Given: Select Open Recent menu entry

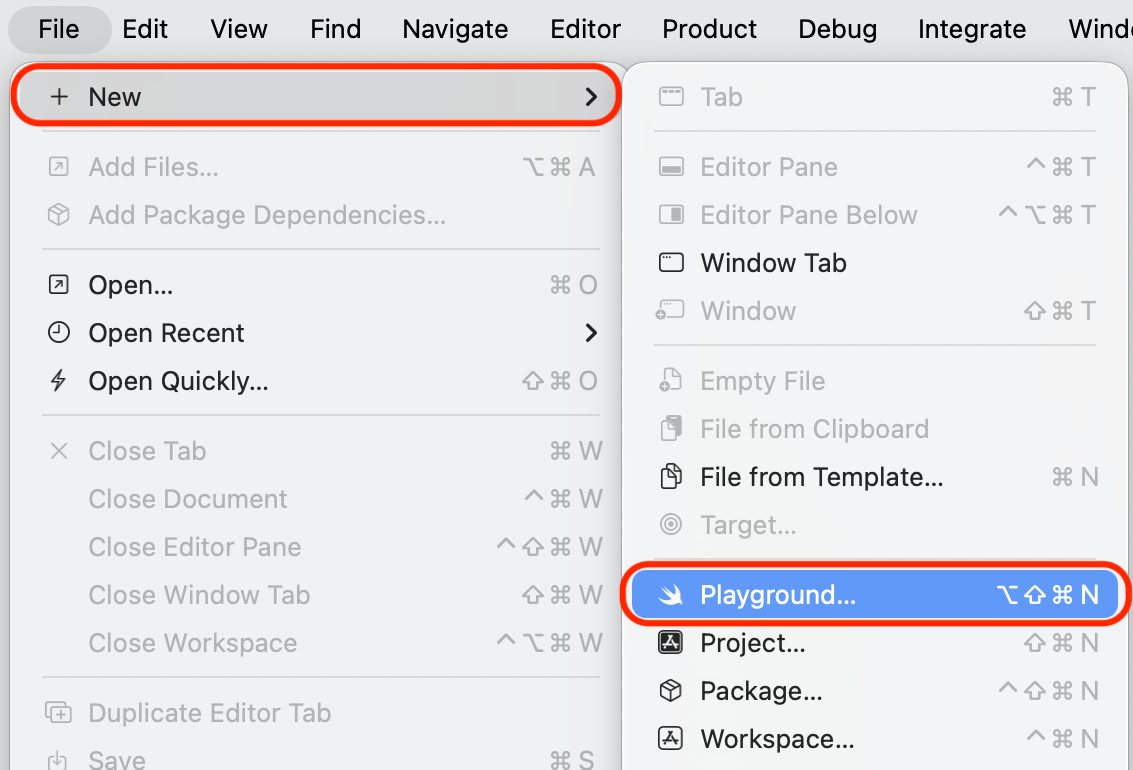Looking at the screenshot, I should point(321,333).
